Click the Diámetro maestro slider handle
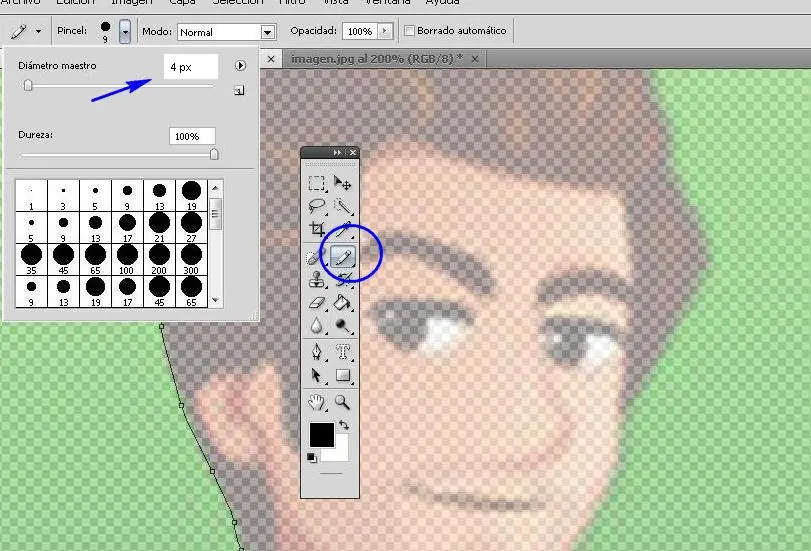This screenshot has height=551, width=811. [x=28, y=85]
